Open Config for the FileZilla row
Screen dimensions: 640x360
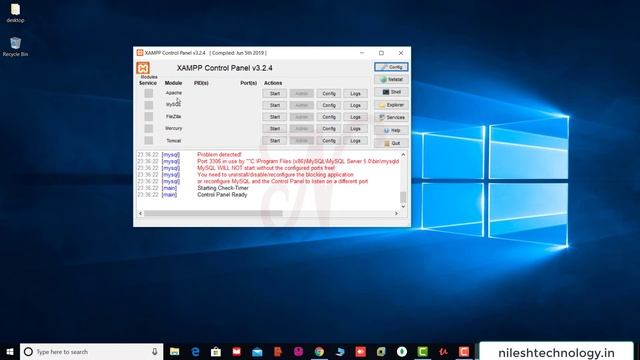[x=329, y=117]
